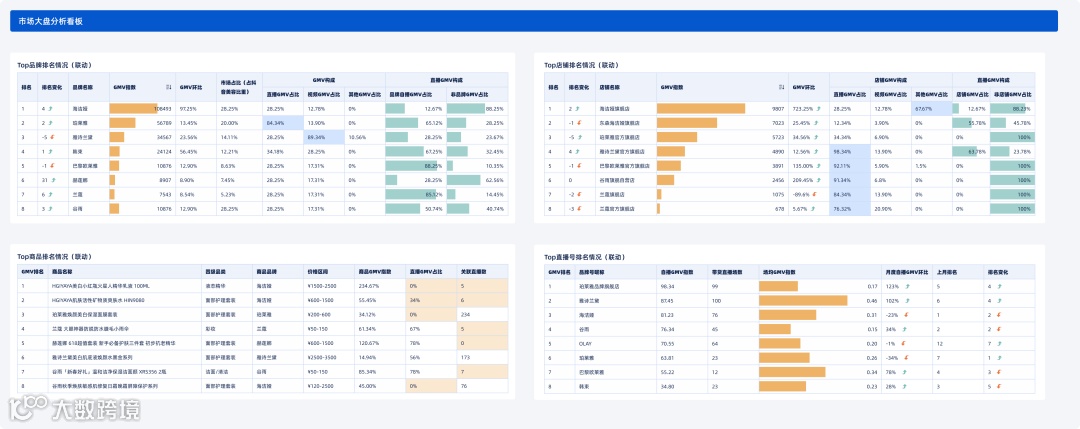The height and width of the screenshot is (429, 1080).
Task: Click the OLAY brand name in live table
Action: (586, 343)
